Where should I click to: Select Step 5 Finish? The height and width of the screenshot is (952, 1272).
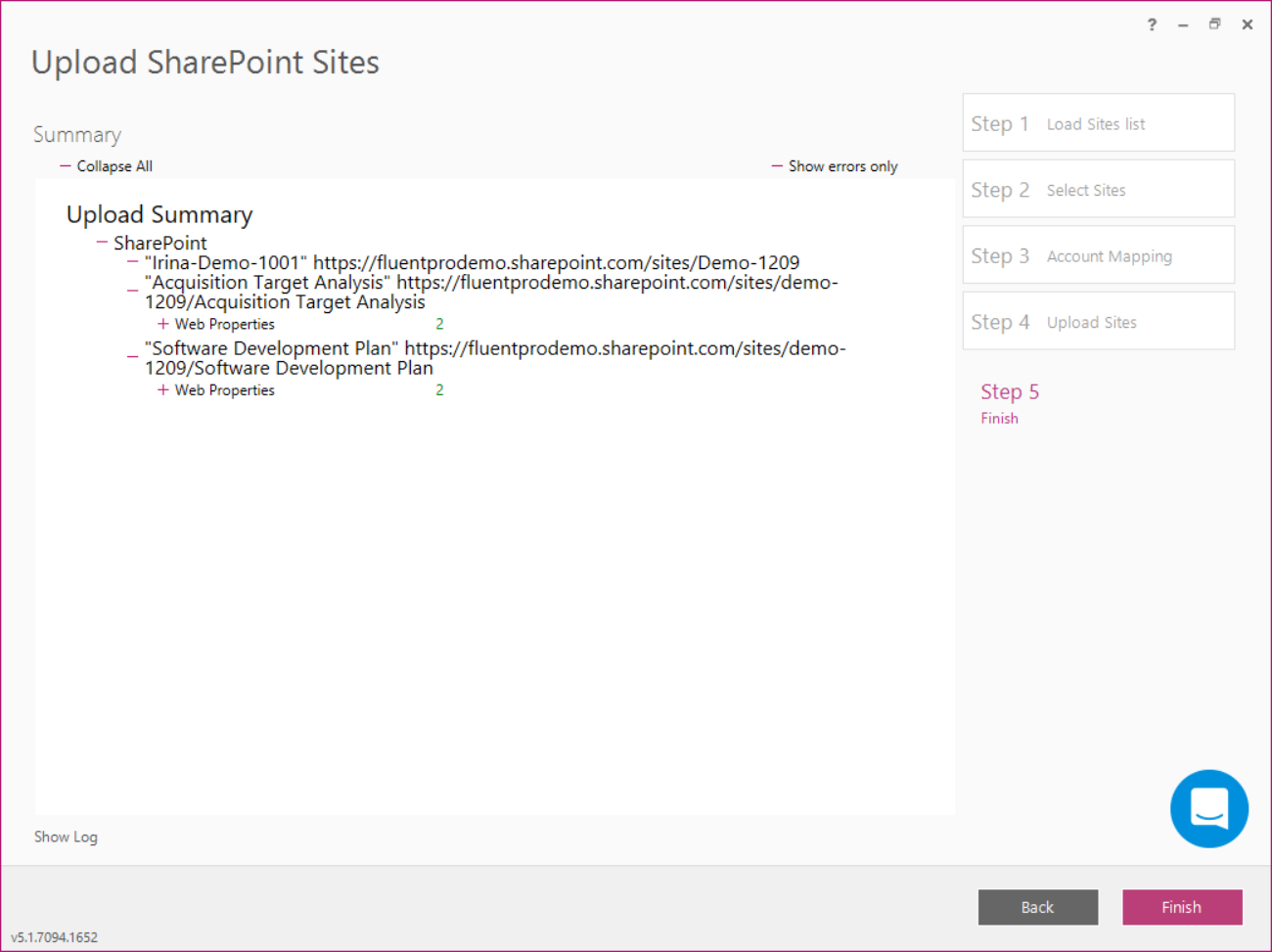[x=1010, y=403]
